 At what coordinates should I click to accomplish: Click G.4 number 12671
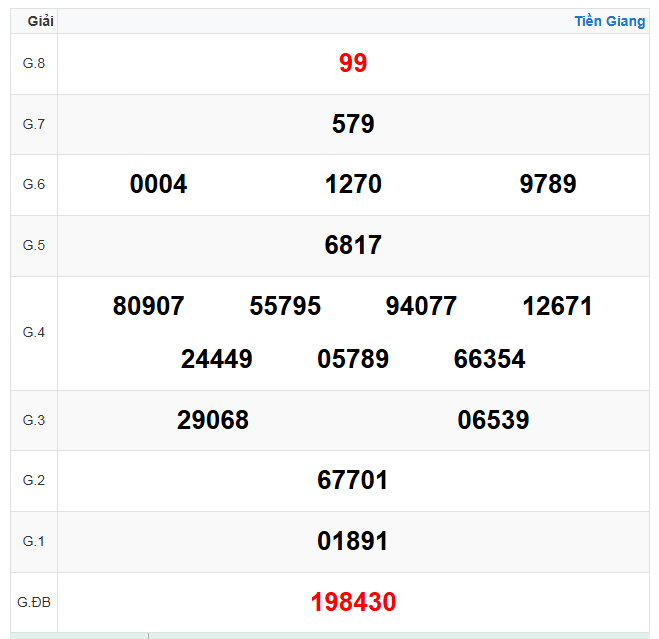tap(557, 307)
